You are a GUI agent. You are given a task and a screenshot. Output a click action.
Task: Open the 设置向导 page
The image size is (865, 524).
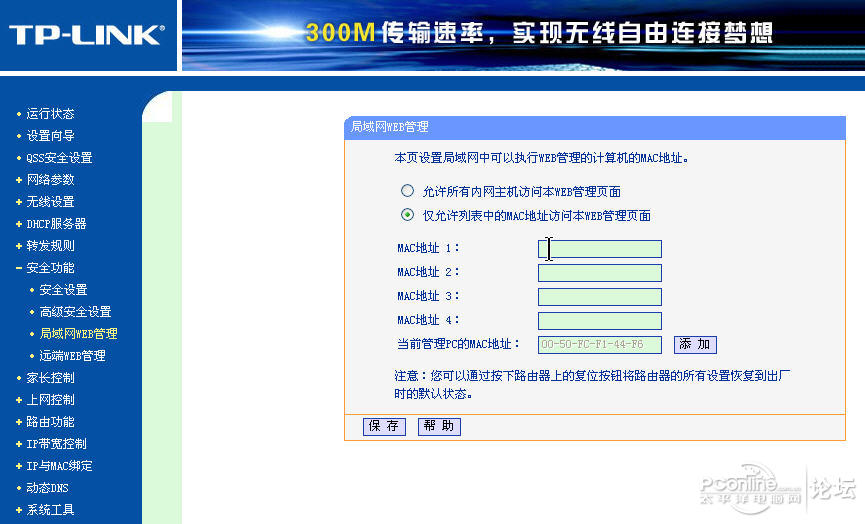pos(50,136)
